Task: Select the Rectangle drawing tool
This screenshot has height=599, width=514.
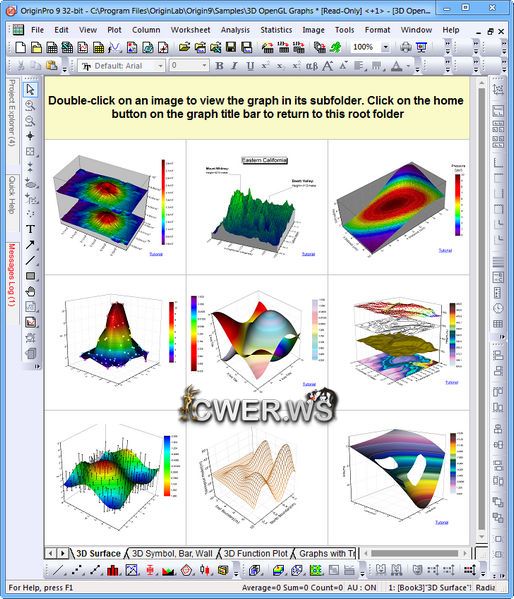Action: [30, 276]
